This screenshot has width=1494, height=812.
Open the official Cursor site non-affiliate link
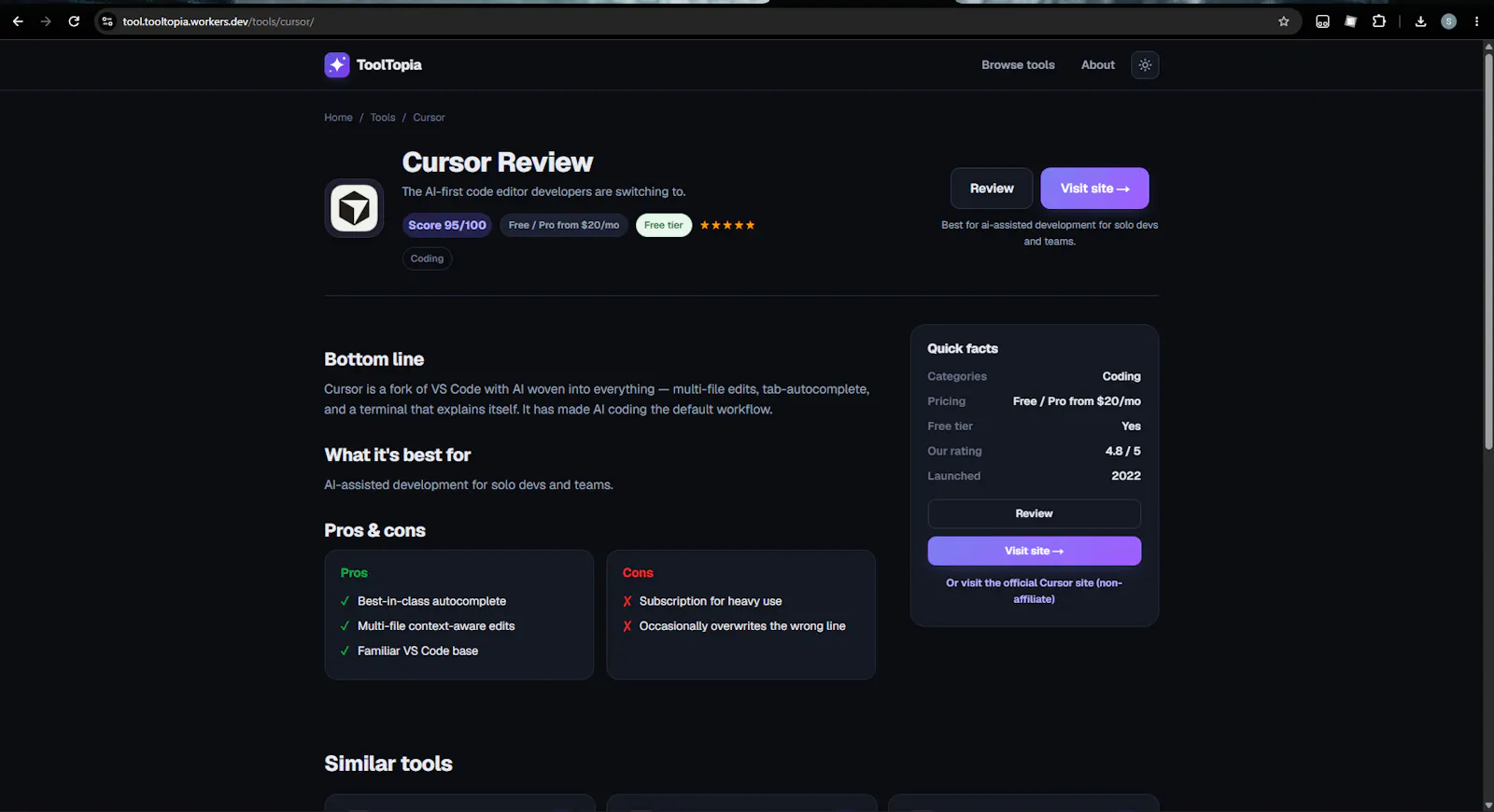click(x=1035, y=591)
